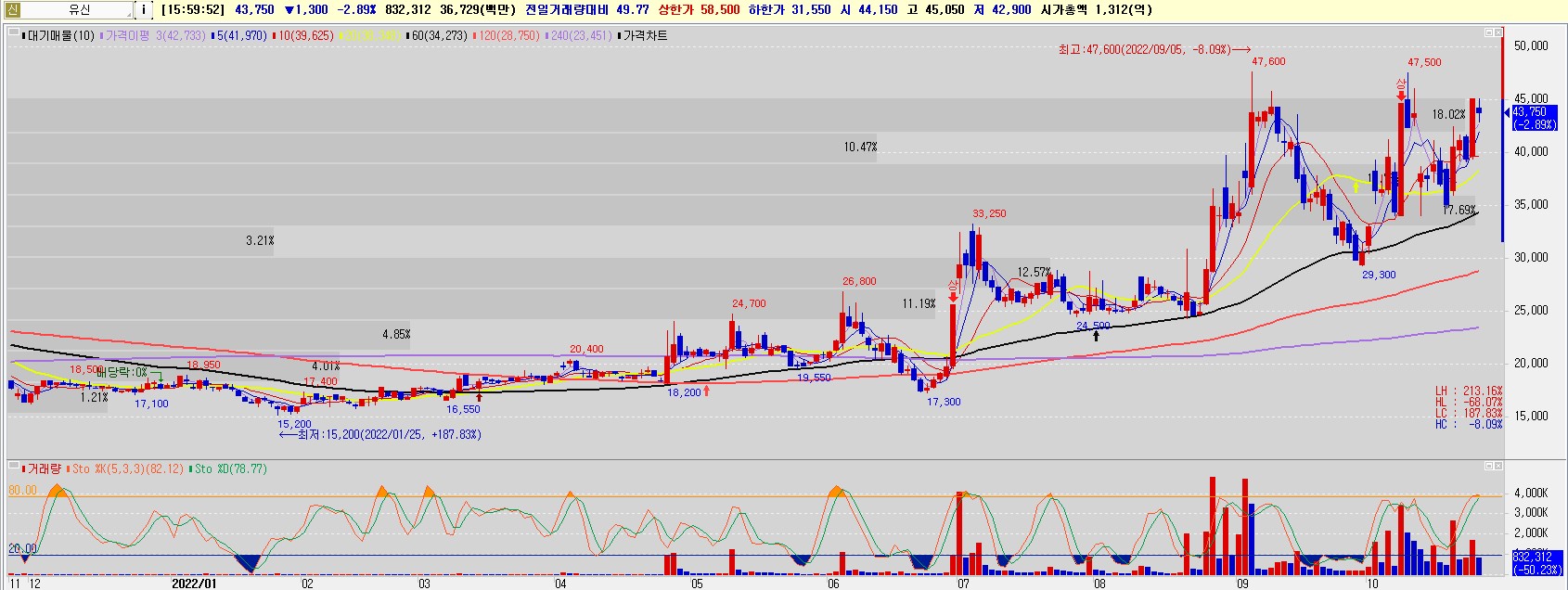Click the current price 43,750 in header

[255, 9]
